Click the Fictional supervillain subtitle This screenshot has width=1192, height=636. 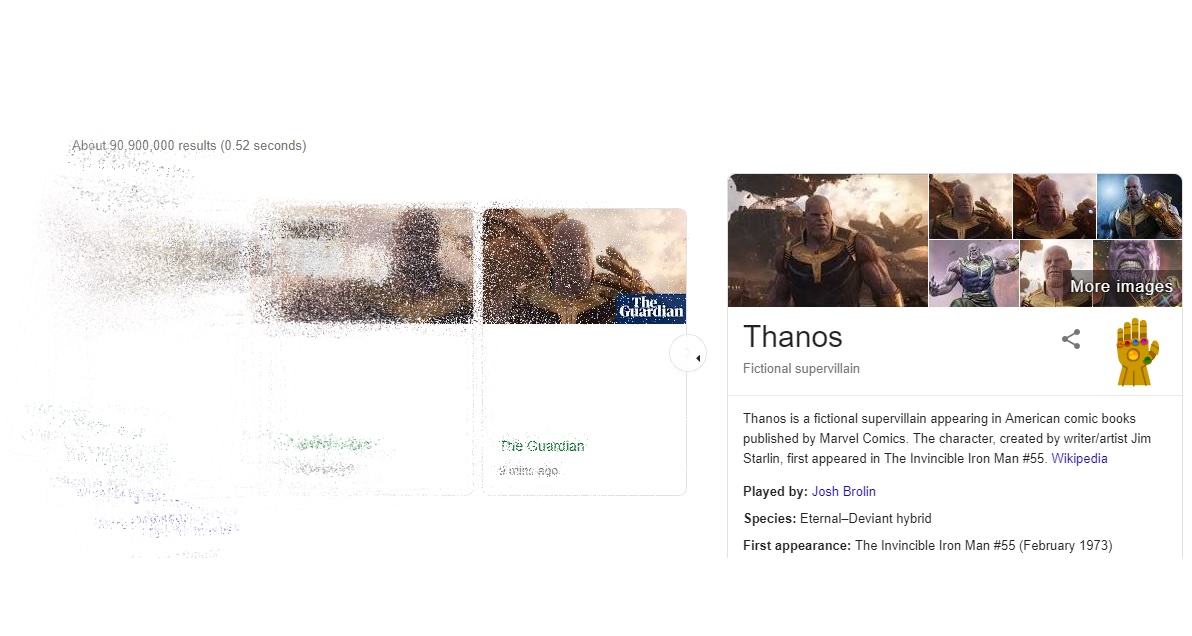point(801,369)
